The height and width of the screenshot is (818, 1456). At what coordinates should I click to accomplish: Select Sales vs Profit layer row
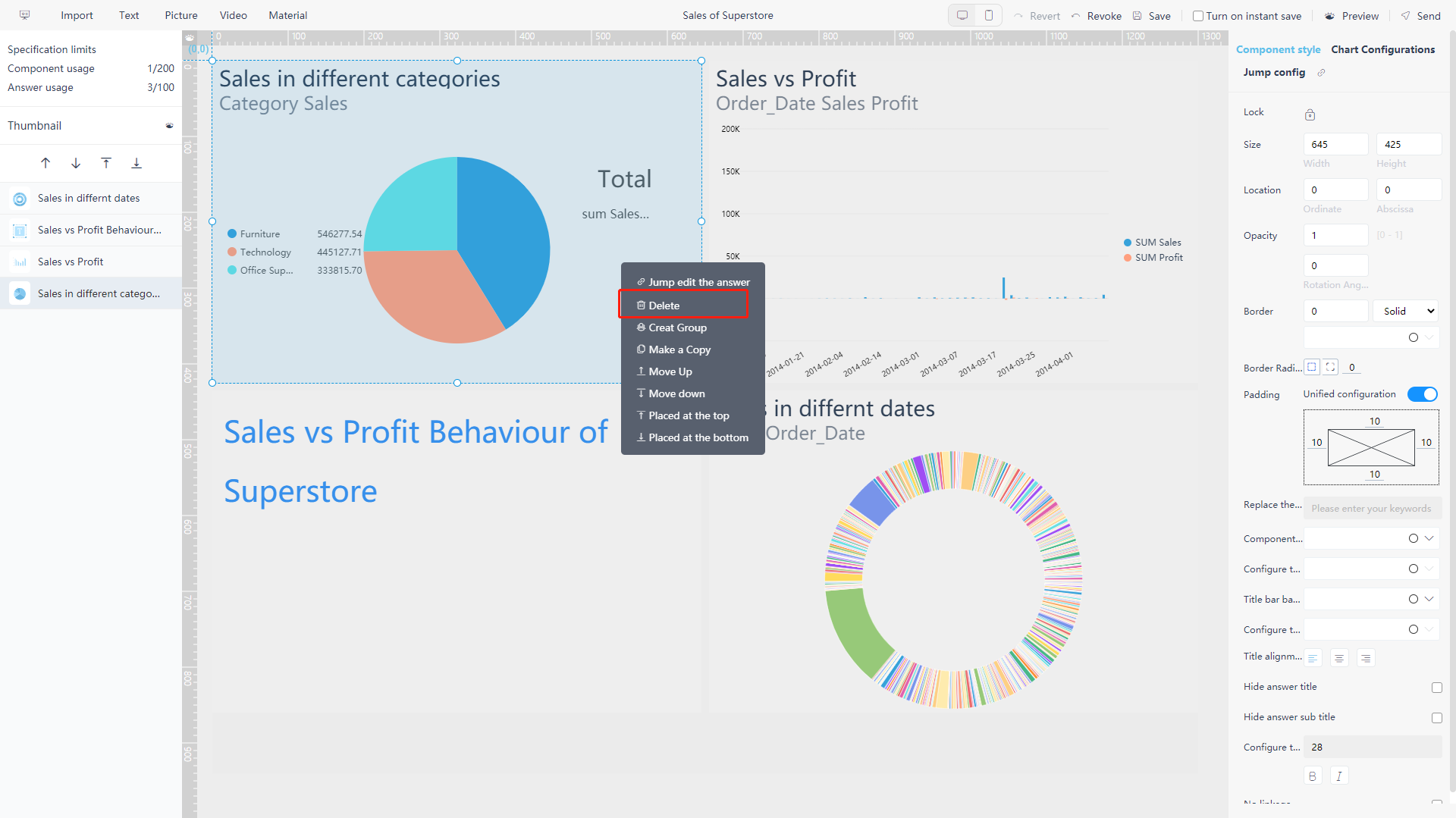[91, 262]
